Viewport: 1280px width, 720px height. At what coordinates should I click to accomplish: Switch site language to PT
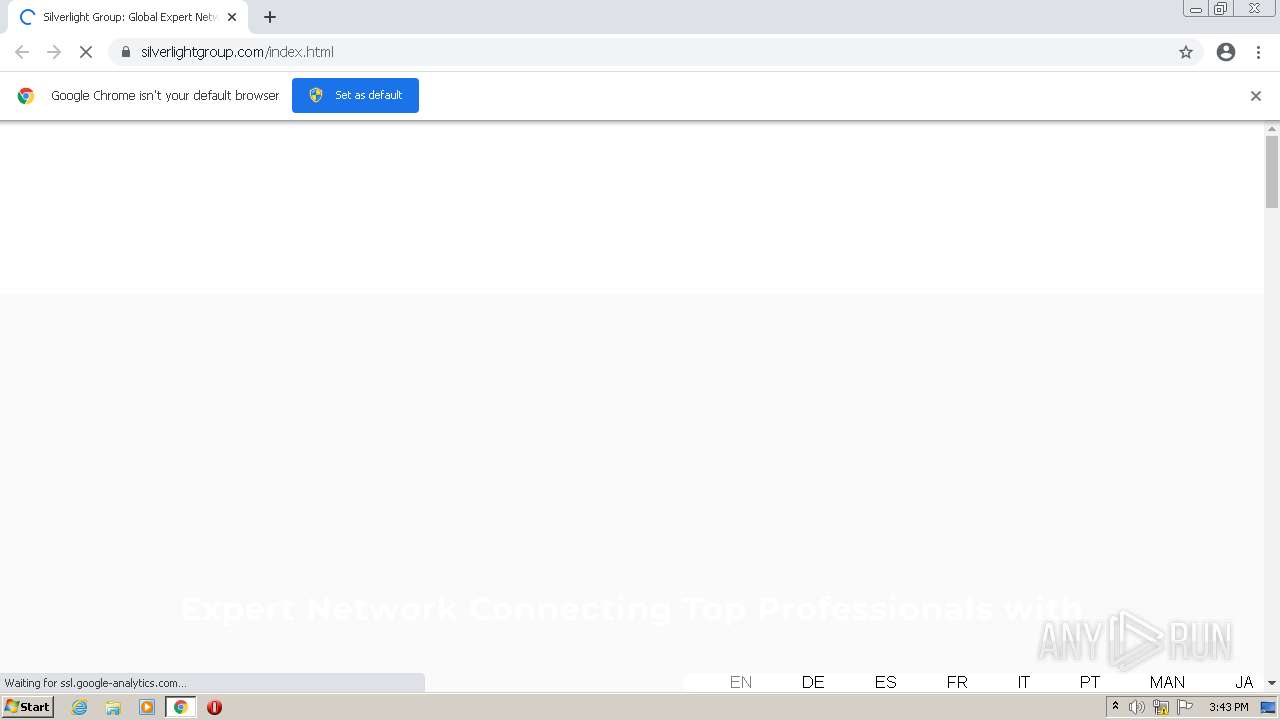point(1090,682)
